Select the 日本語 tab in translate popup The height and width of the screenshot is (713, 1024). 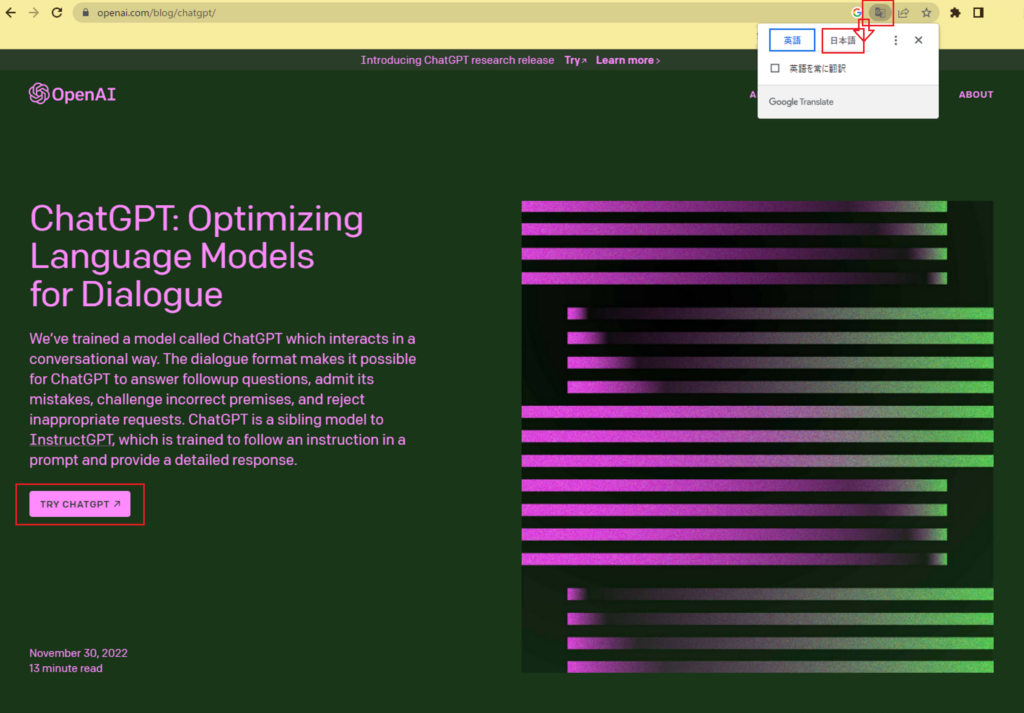843,41
